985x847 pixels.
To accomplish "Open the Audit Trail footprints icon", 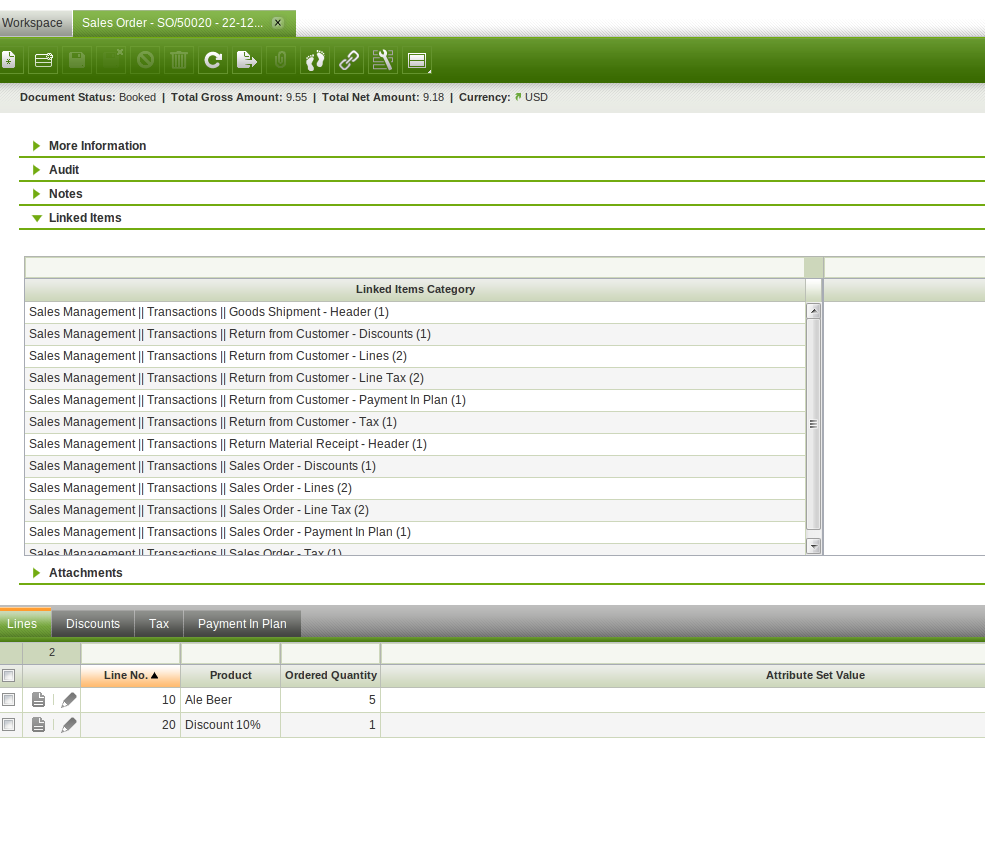I will [315, 60].
